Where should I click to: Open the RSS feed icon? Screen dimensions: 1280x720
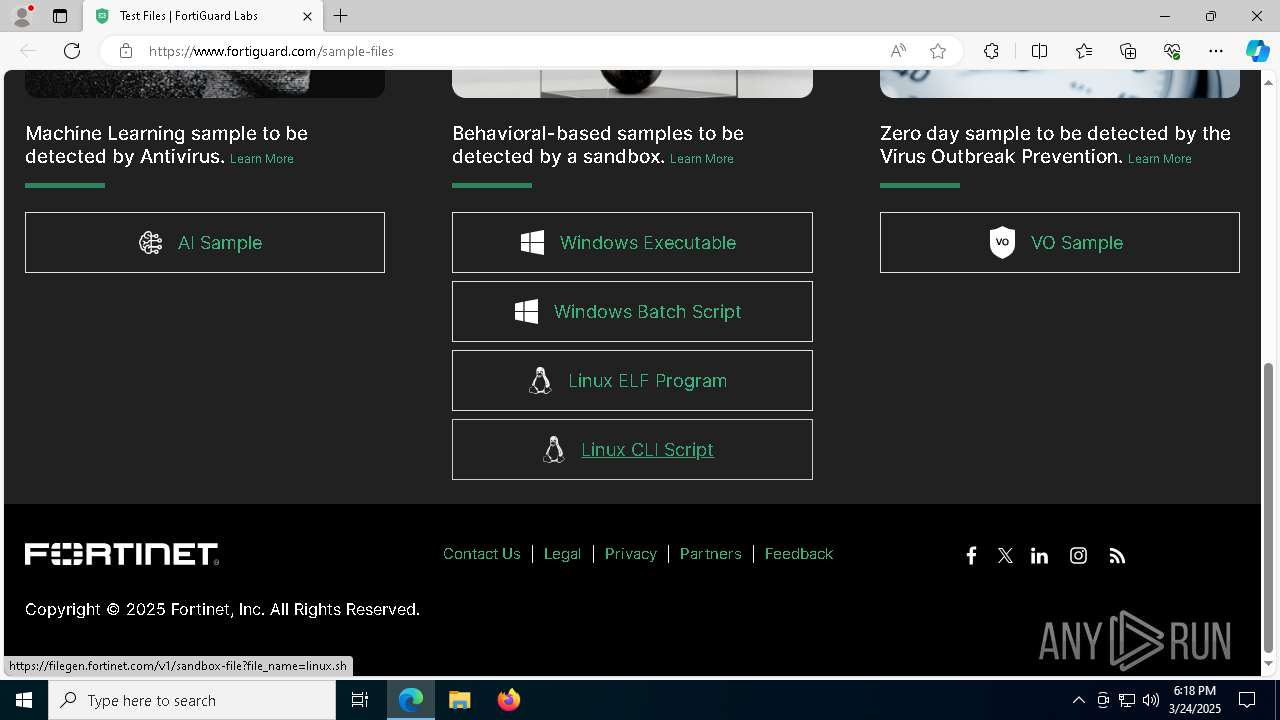pos(1117,556)
